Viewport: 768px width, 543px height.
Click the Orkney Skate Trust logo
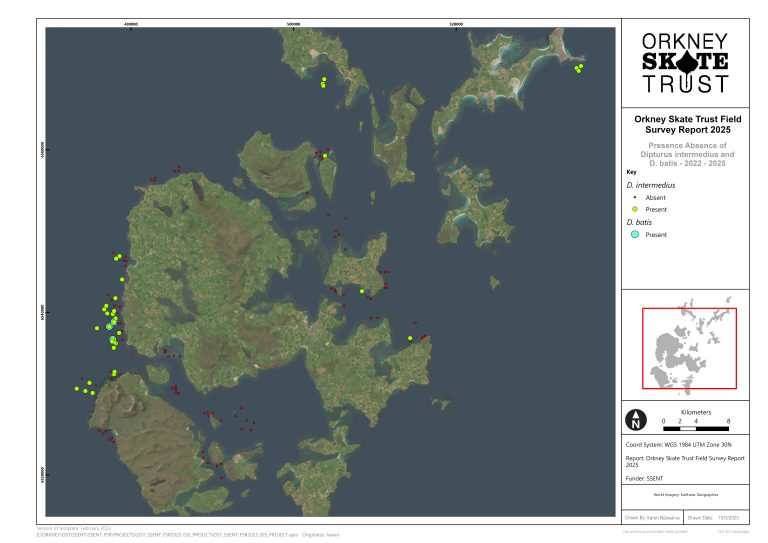(x=684, y=62)
